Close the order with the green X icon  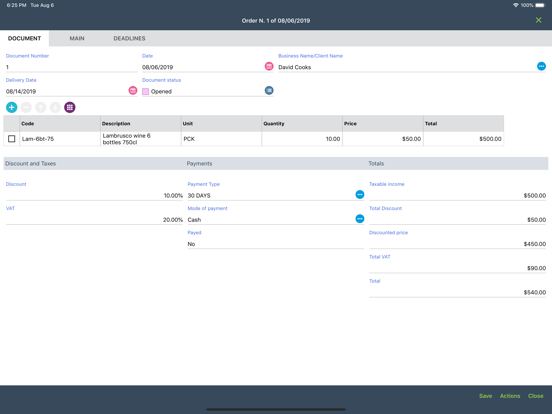coord(538,20)
